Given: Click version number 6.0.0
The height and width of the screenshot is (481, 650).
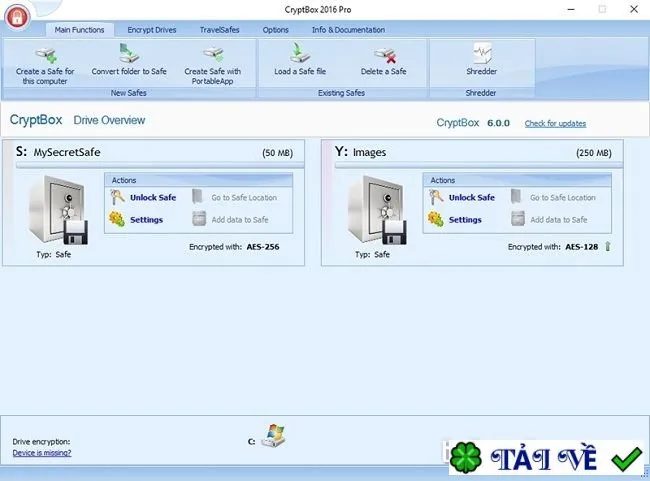Looking at the screenshot, I should (x=498, y=123).
